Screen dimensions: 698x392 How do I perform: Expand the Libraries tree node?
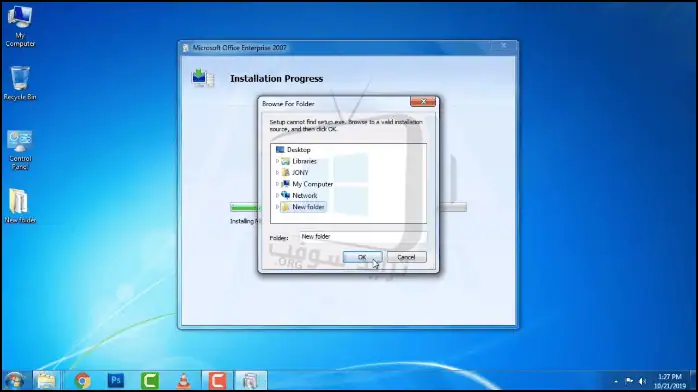point(277,161)
